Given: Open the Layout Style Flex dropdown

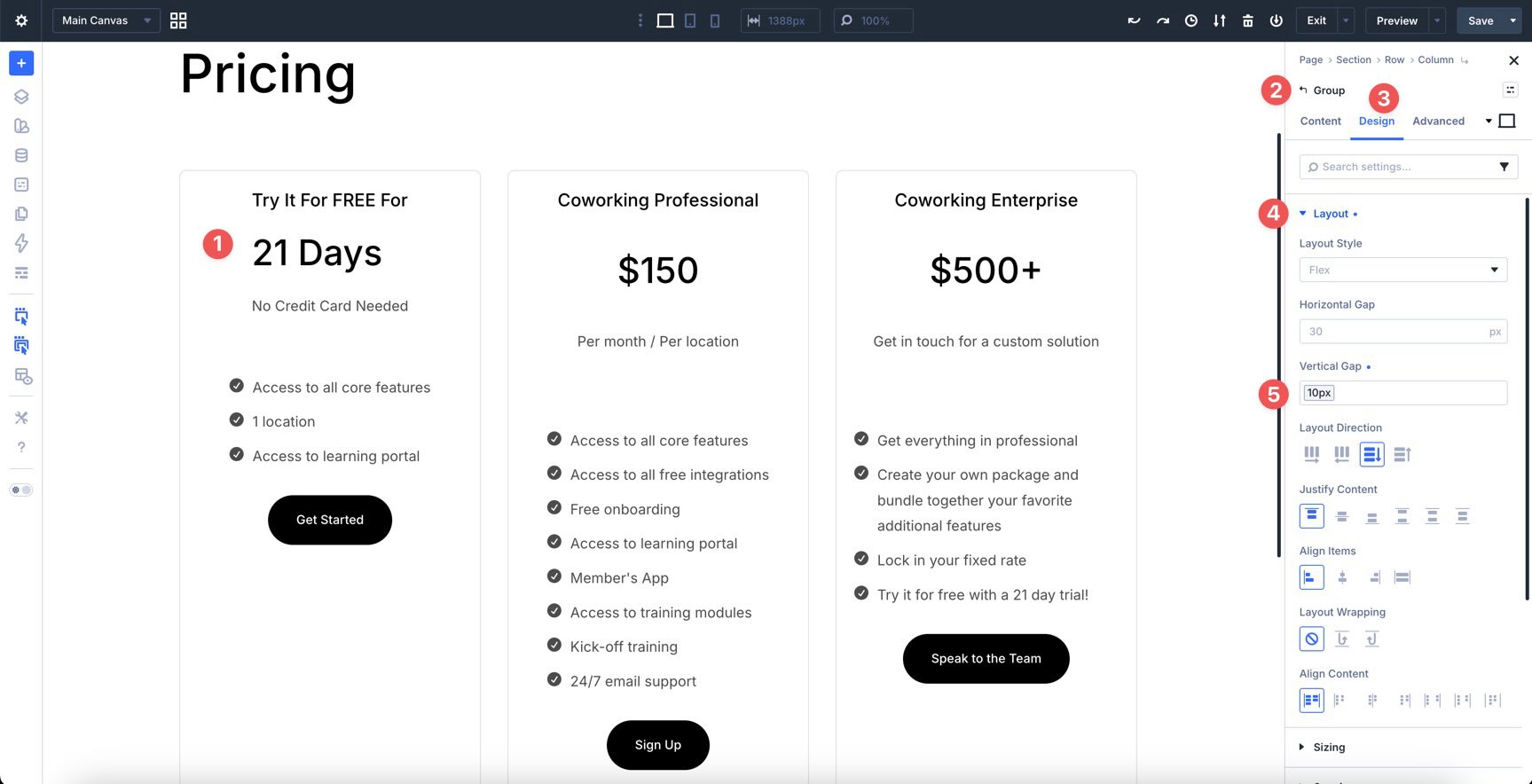Looking at the screenshot, I should [x=1403, y=270].
